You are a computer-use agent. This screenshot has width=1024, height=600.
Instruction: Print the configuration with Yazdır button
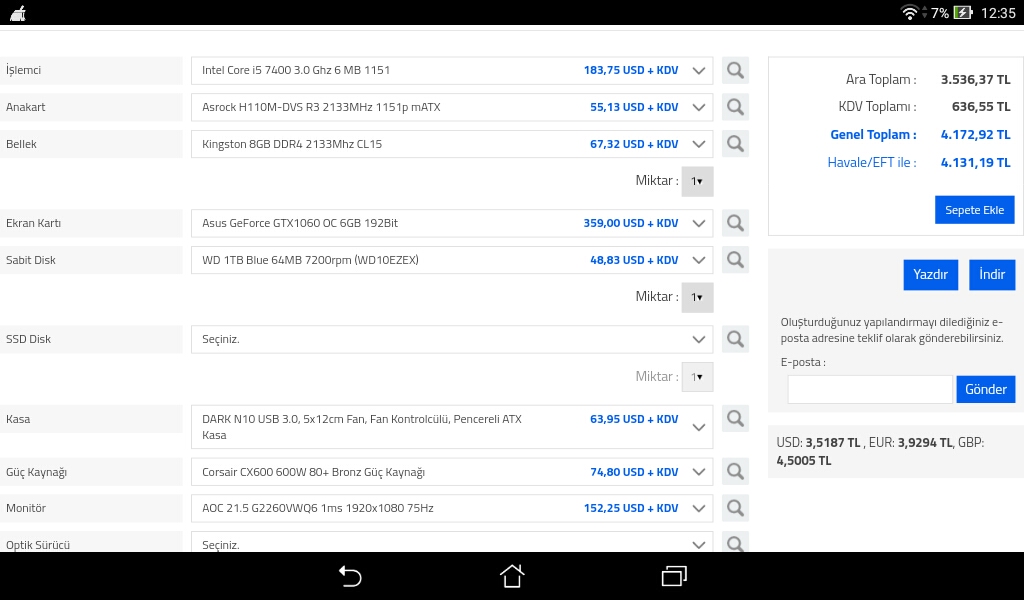[x=931, y=274]
